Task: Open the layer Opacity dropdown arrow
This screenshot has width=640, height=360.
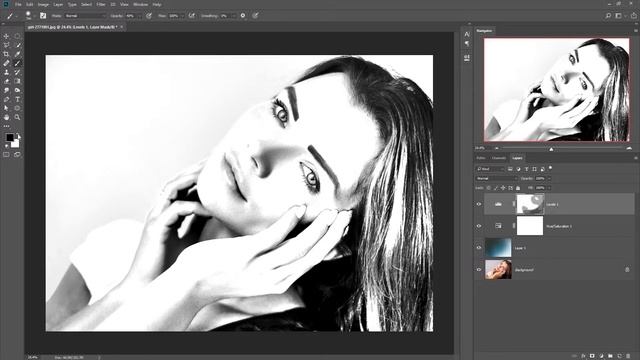Action: point(549,178)
